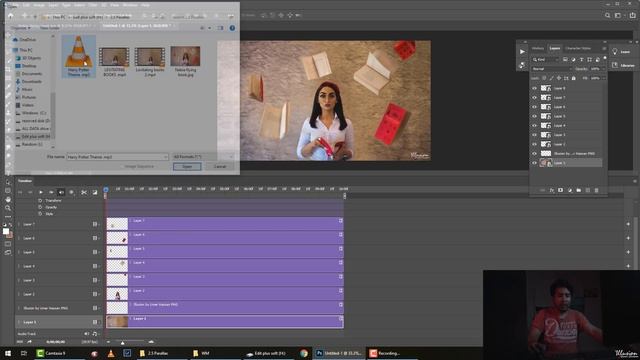
Task: Open the Libraries panel
Action: (x=623, y=65)
